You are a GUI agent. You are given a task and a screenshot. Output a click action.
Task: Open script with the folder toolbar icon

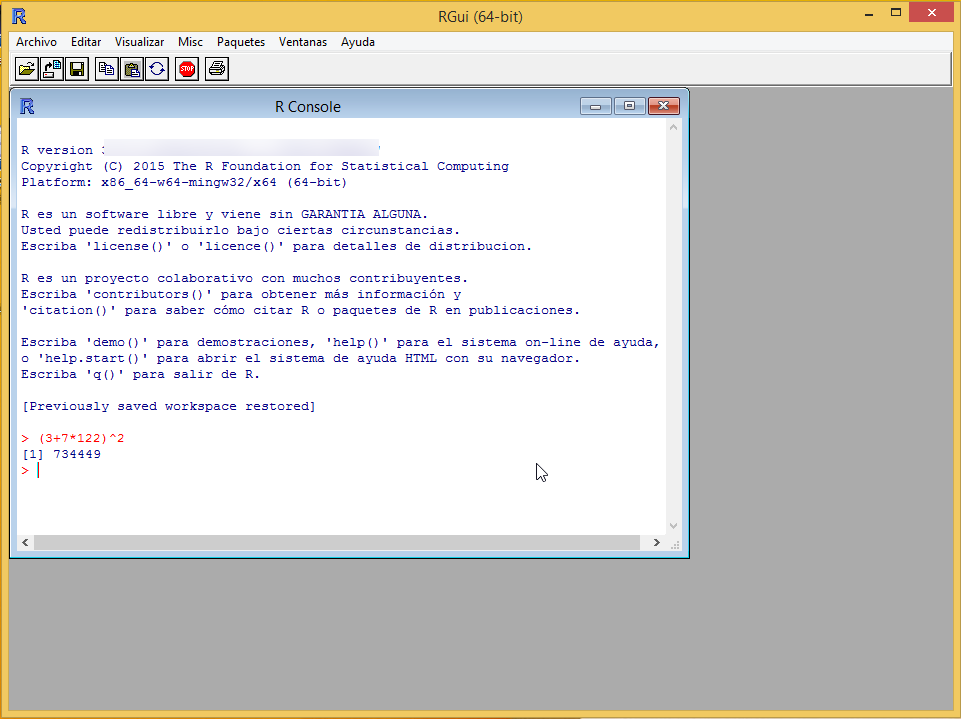click(x=26, y=69)
